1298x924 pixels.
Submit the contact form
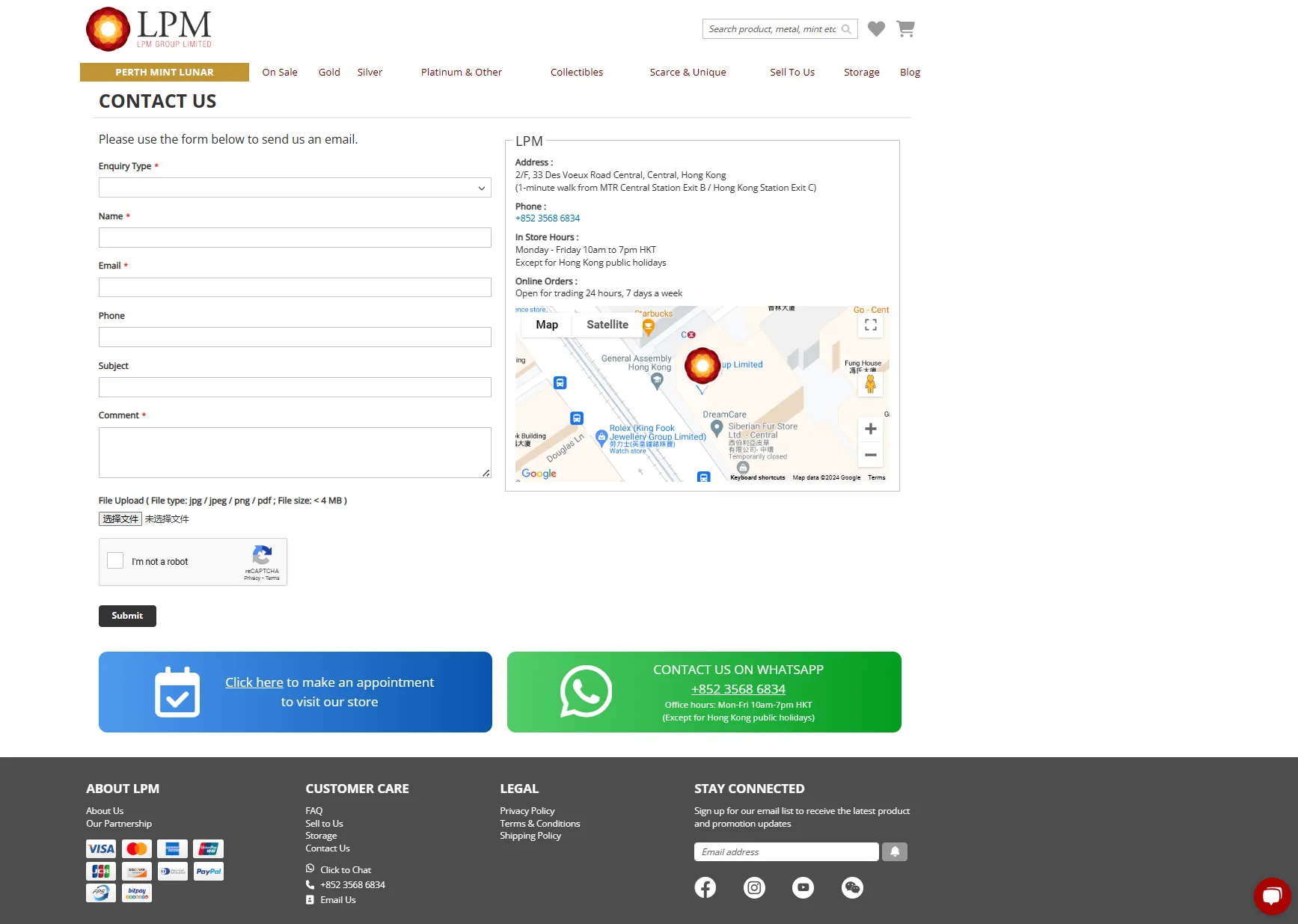point(127,616)
